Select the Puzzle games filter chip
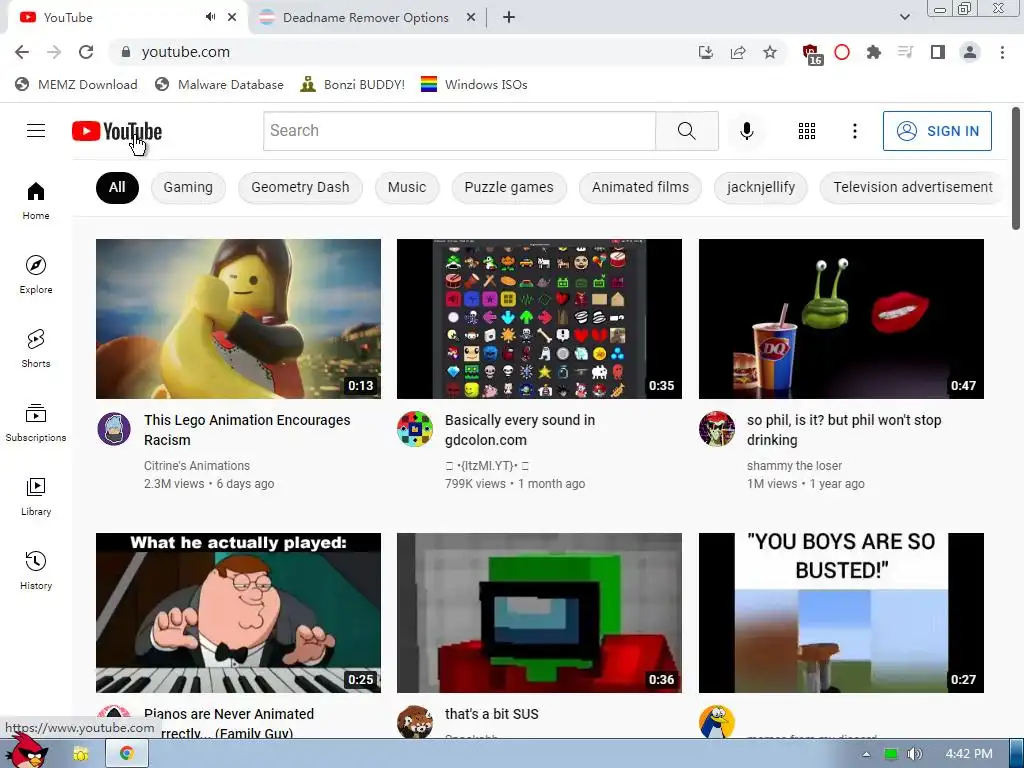The height and width of the screenshot is (768, 1024). coord(509,187)
